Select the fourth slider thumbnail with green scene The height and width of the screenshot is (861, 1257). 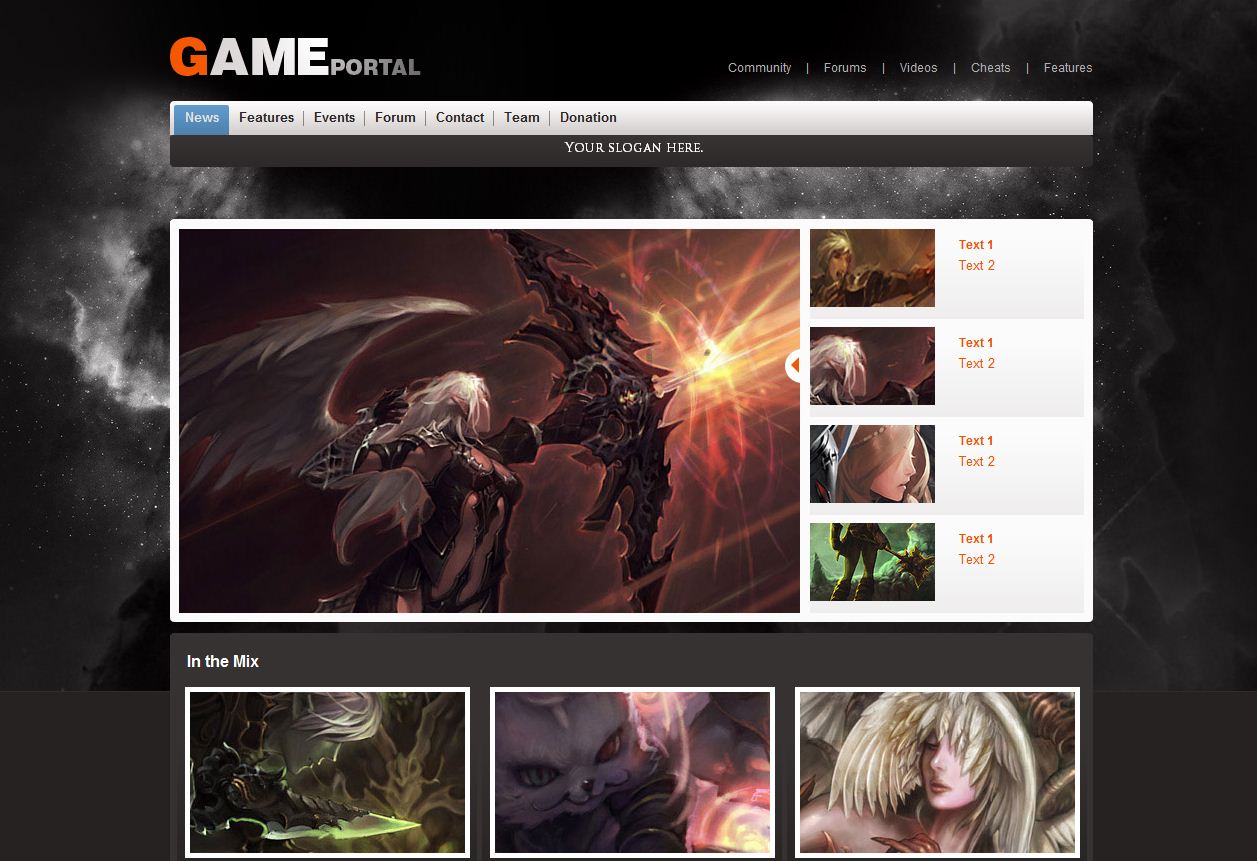(x=872, y=562)
